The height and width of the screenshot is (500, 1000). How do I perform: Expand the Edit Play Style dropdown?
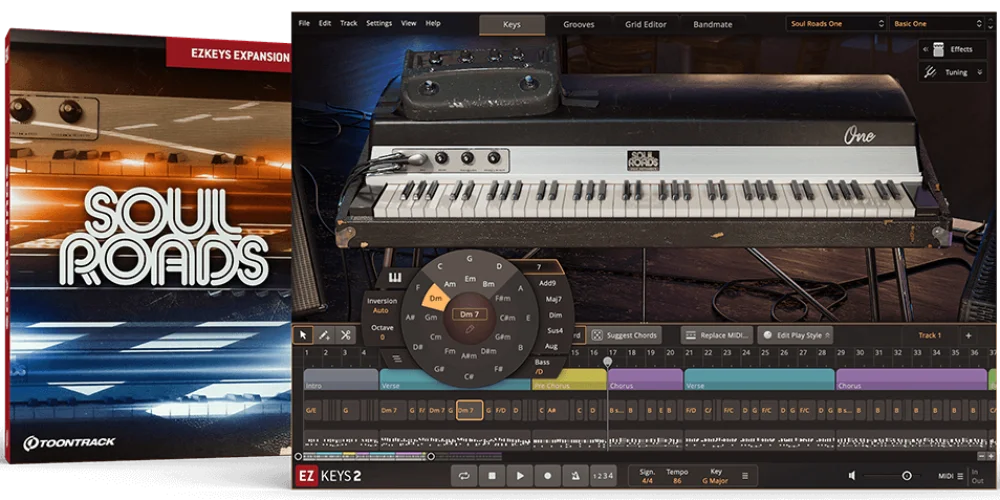click(795, 335)
